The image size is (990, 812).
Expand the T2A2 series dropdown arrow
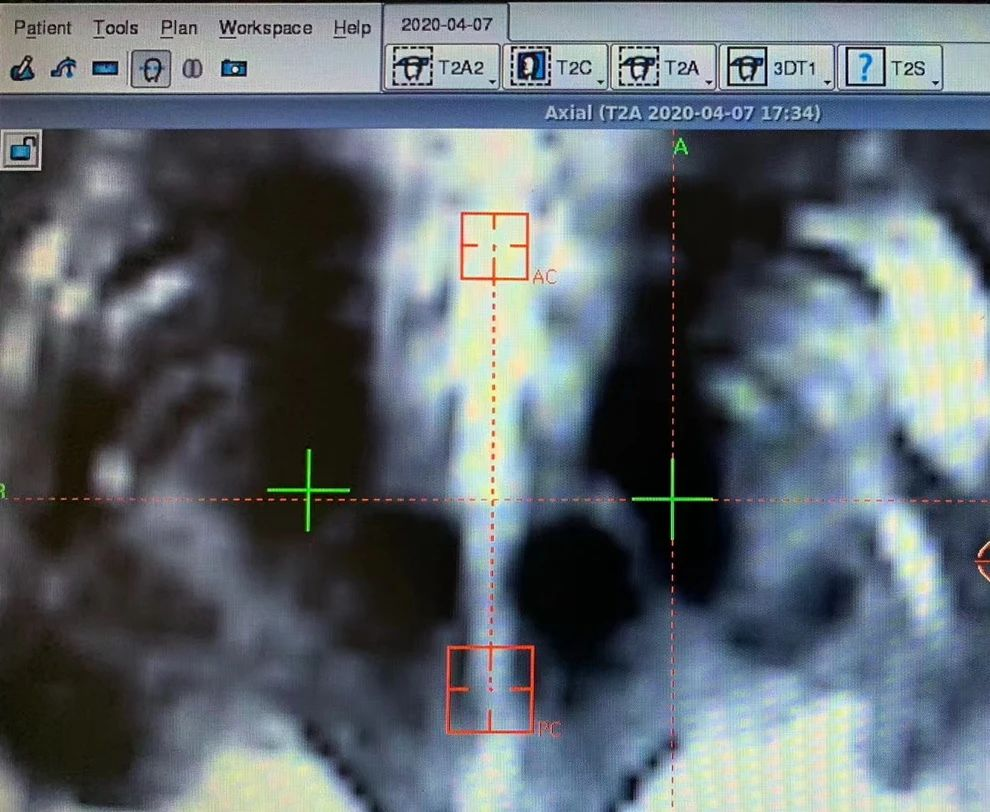[492, 83]
